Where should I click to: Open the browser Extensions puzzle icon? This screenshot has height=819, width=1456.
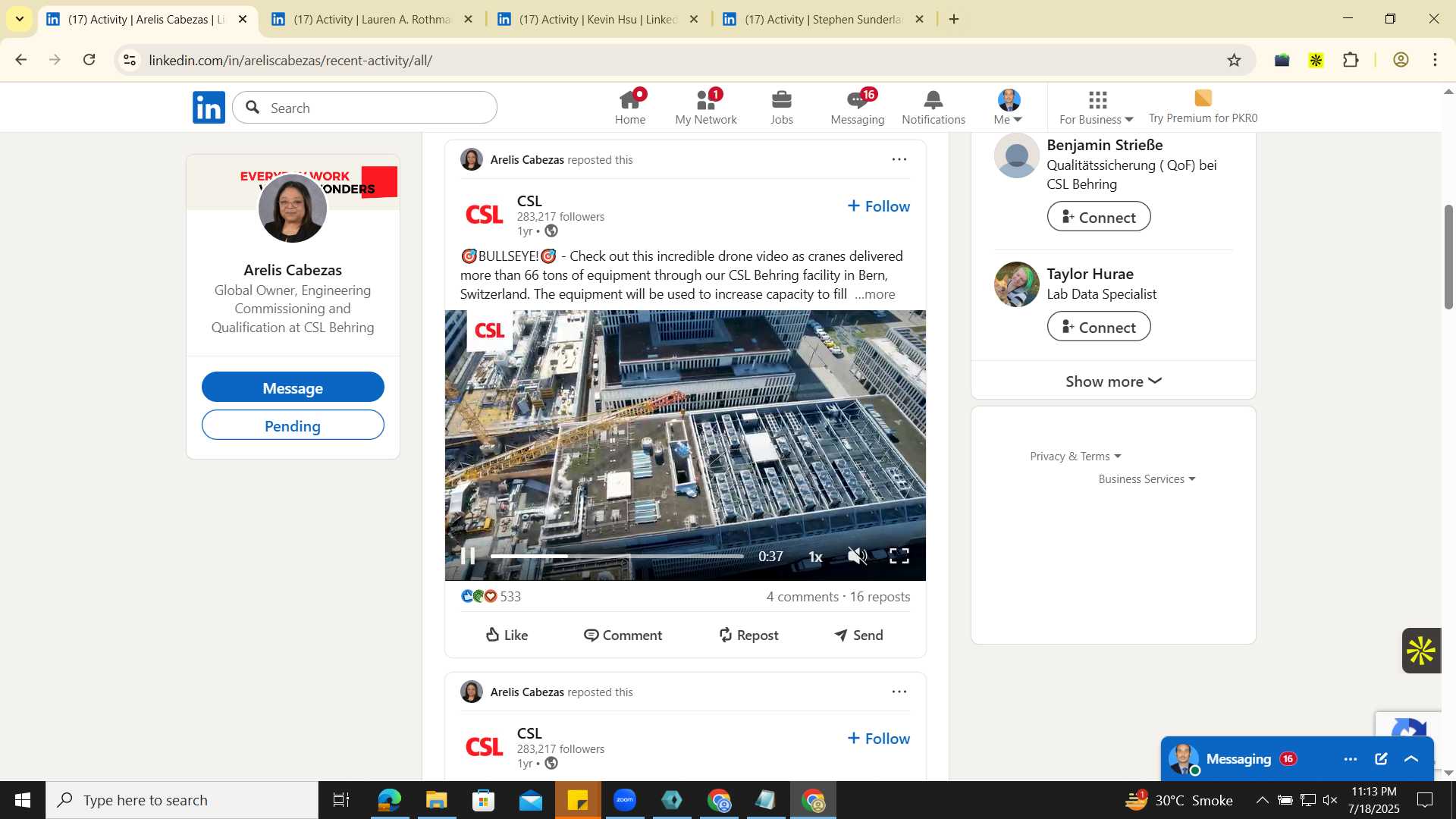[1351, 60]
